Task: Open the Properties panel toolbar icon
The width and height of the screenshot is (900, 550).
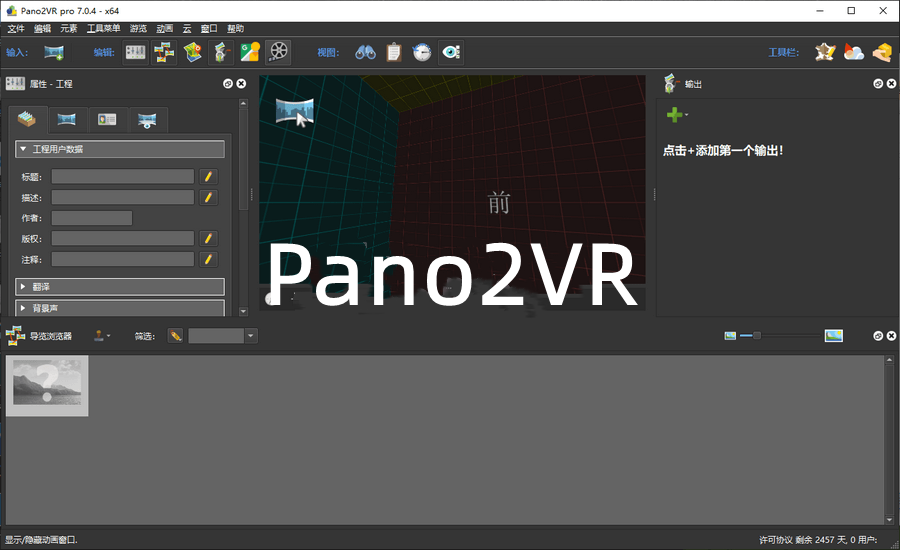Action: point(135,53)
